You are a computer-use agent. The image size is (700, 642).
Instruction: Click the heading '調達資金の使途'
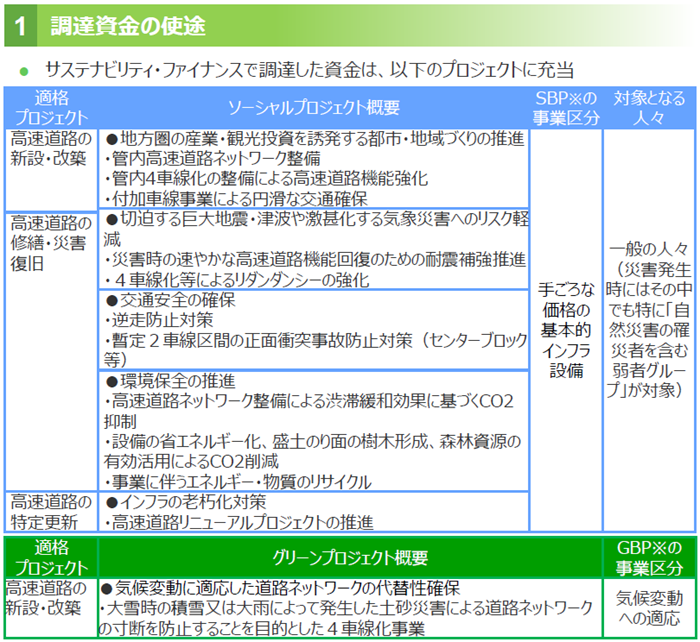pos(128,26)
